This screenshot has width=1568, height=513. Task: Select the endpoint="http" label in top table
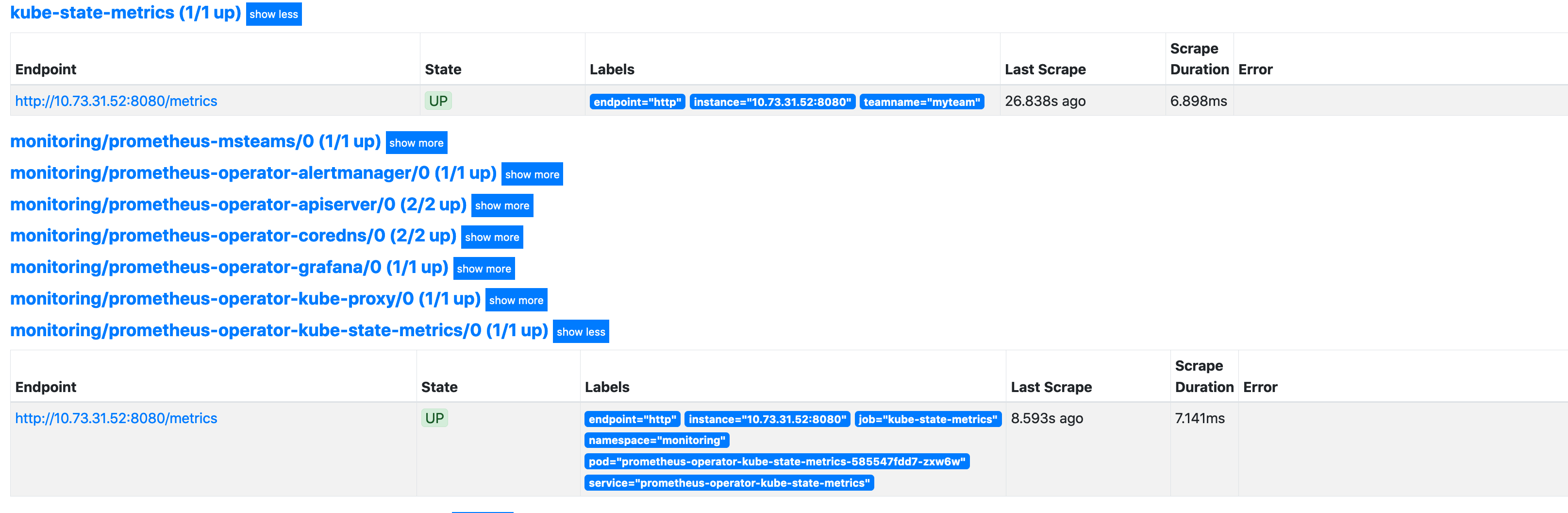point(637,102)
